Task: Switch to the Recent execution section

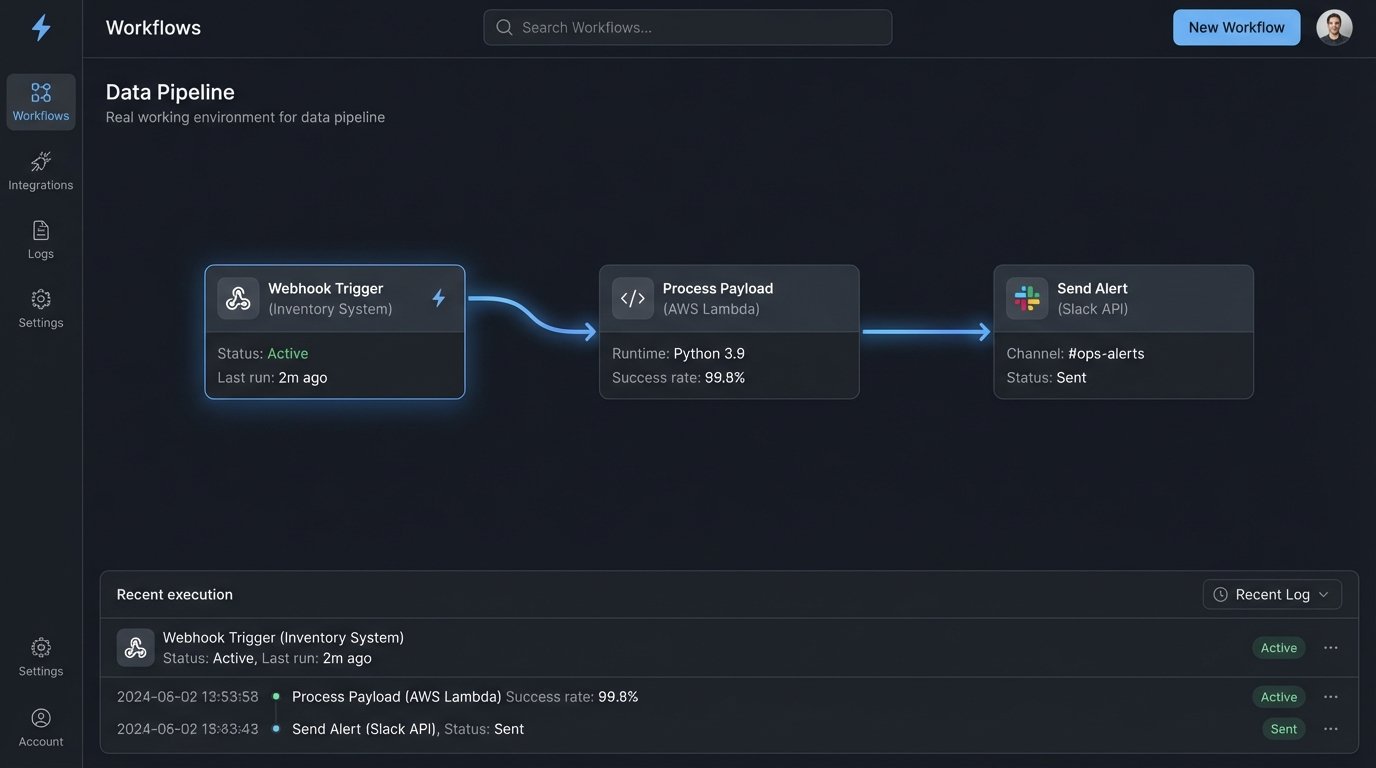Action: click(175, 593)
